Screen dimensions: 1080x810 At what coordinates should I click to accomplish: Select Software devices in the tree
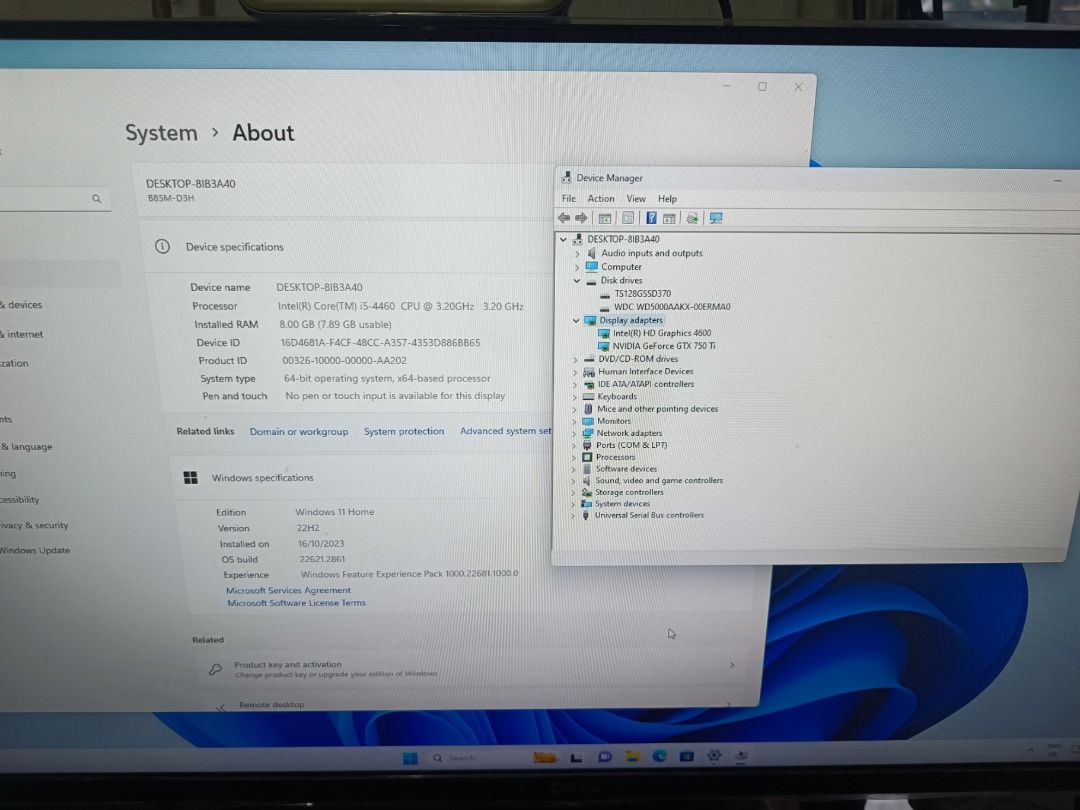coord(626,468)
